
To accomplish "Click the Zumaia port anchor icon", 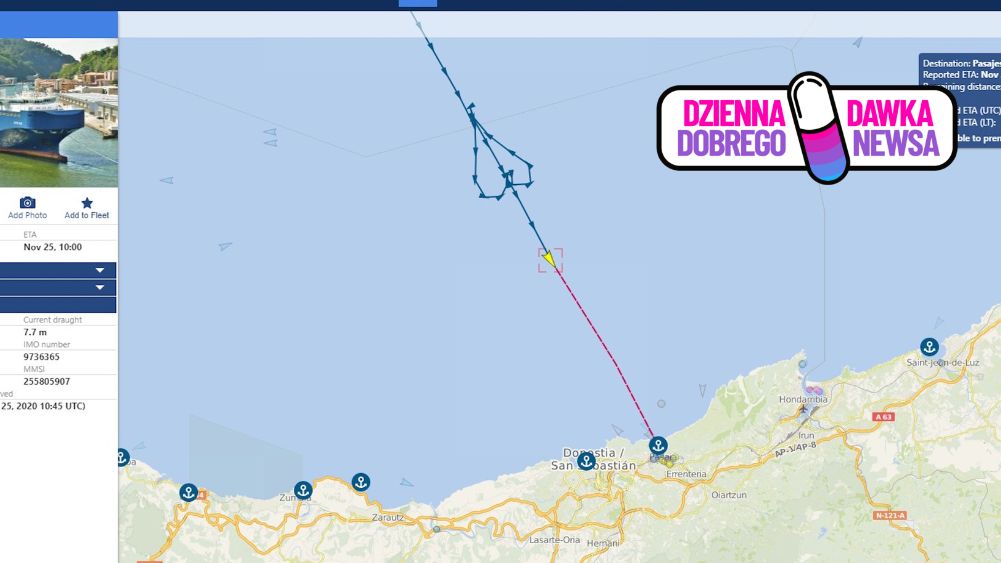I will coord(303,490).
